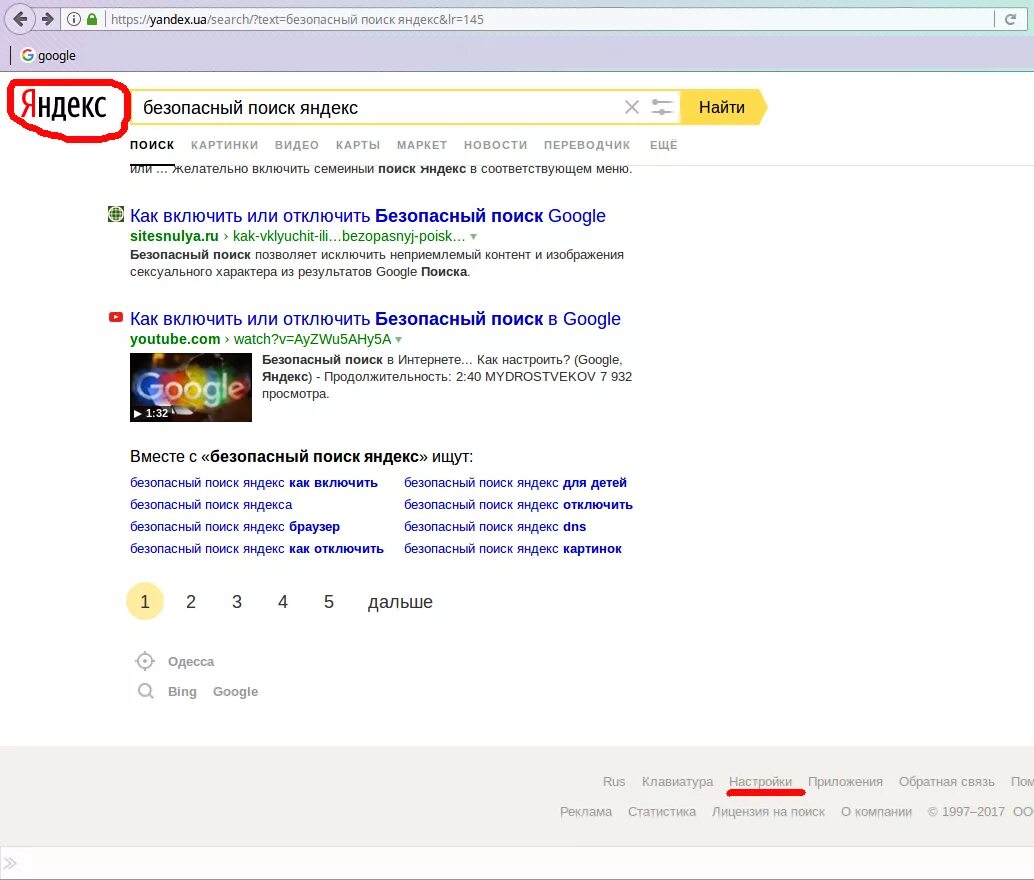Click the magnifier icon beside Bing
This screenshot has width=1034, height=880.
[146, 691]
